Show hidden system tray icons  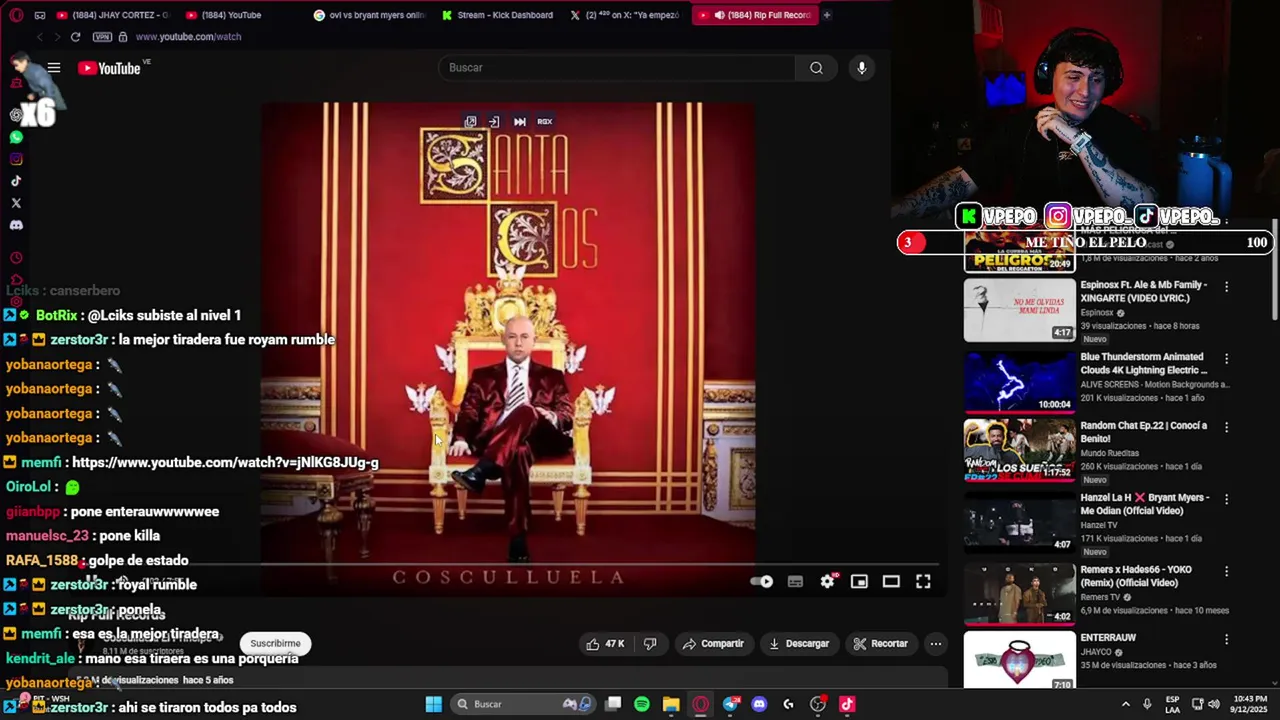(x=1125, y=704)
